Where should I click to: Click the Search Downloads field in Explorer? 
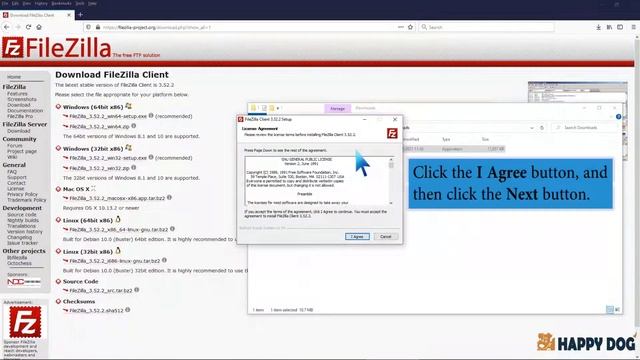coord(584,128)
